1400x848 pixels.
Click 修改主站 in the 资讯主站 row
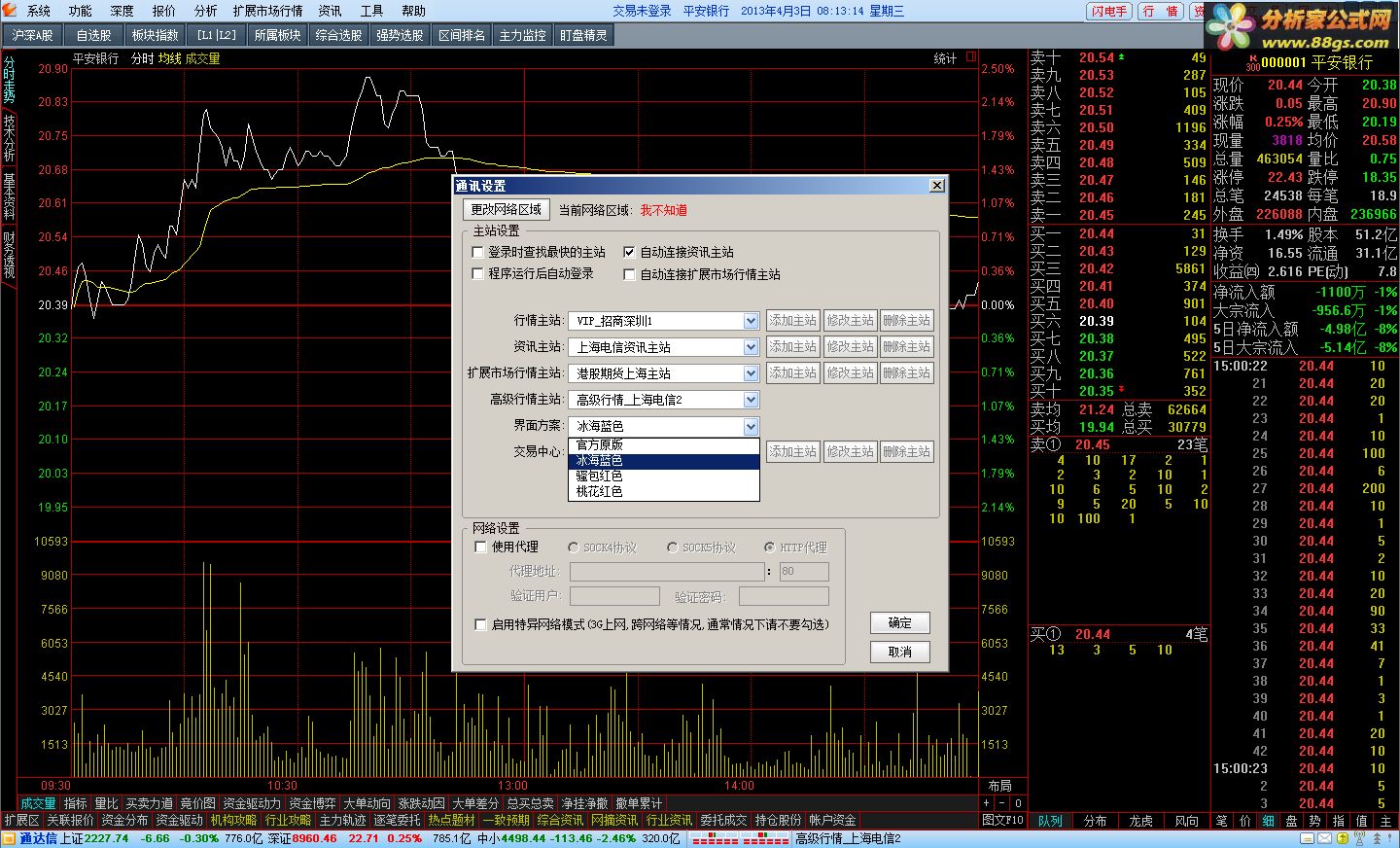click(851, 347)
